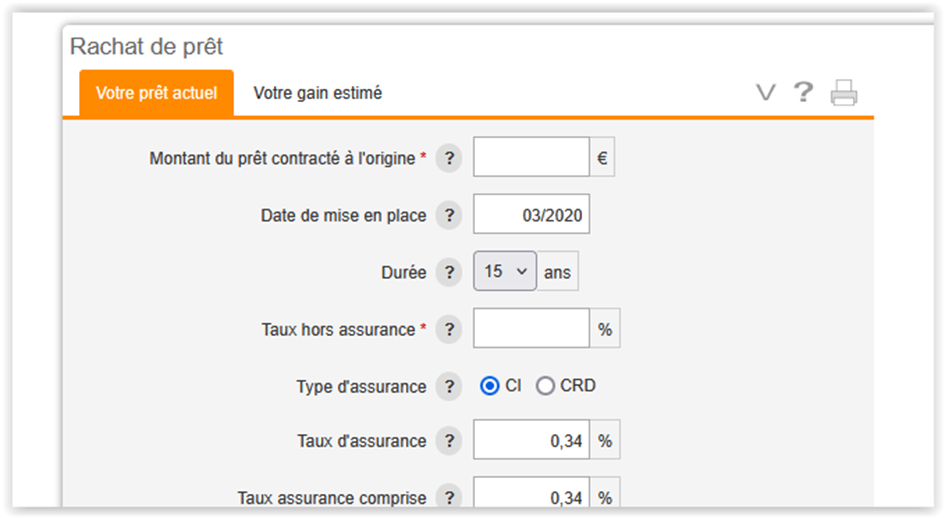Click the V collapse icon in header
The image size is (945, 518).
tap(766, 93)
